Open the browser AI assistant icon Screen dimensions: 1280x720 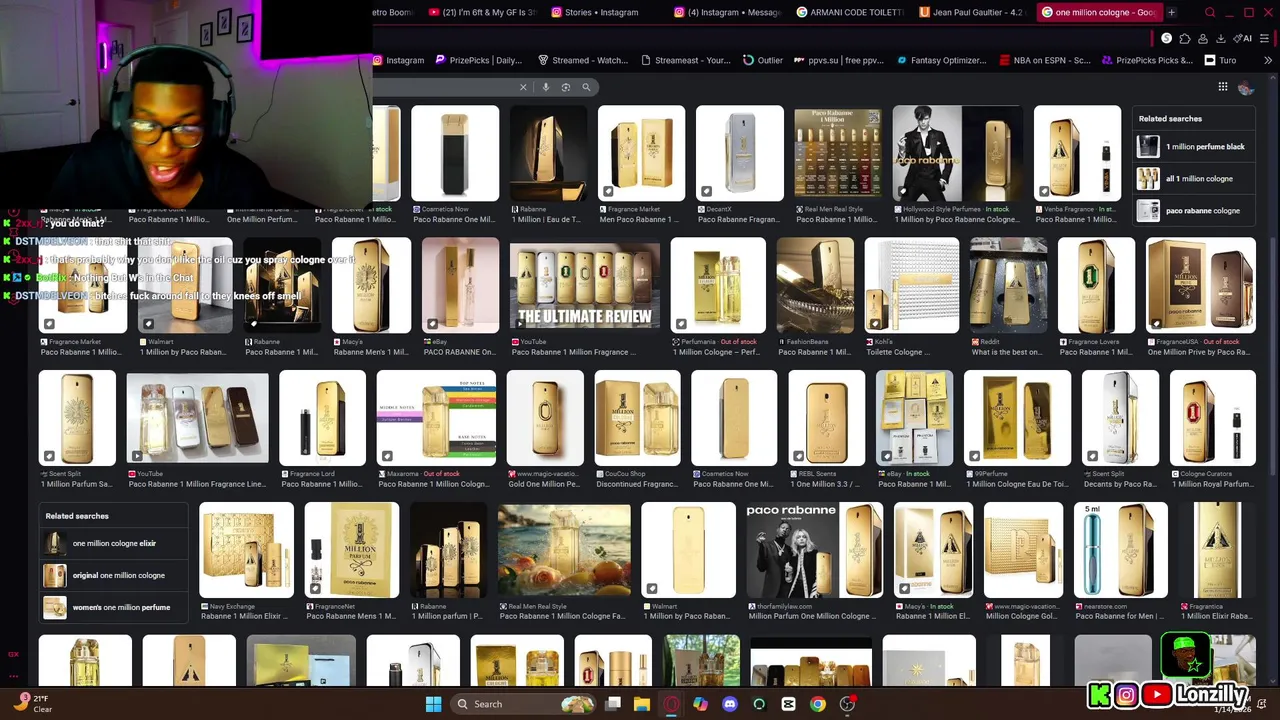tap(1243, 38)
